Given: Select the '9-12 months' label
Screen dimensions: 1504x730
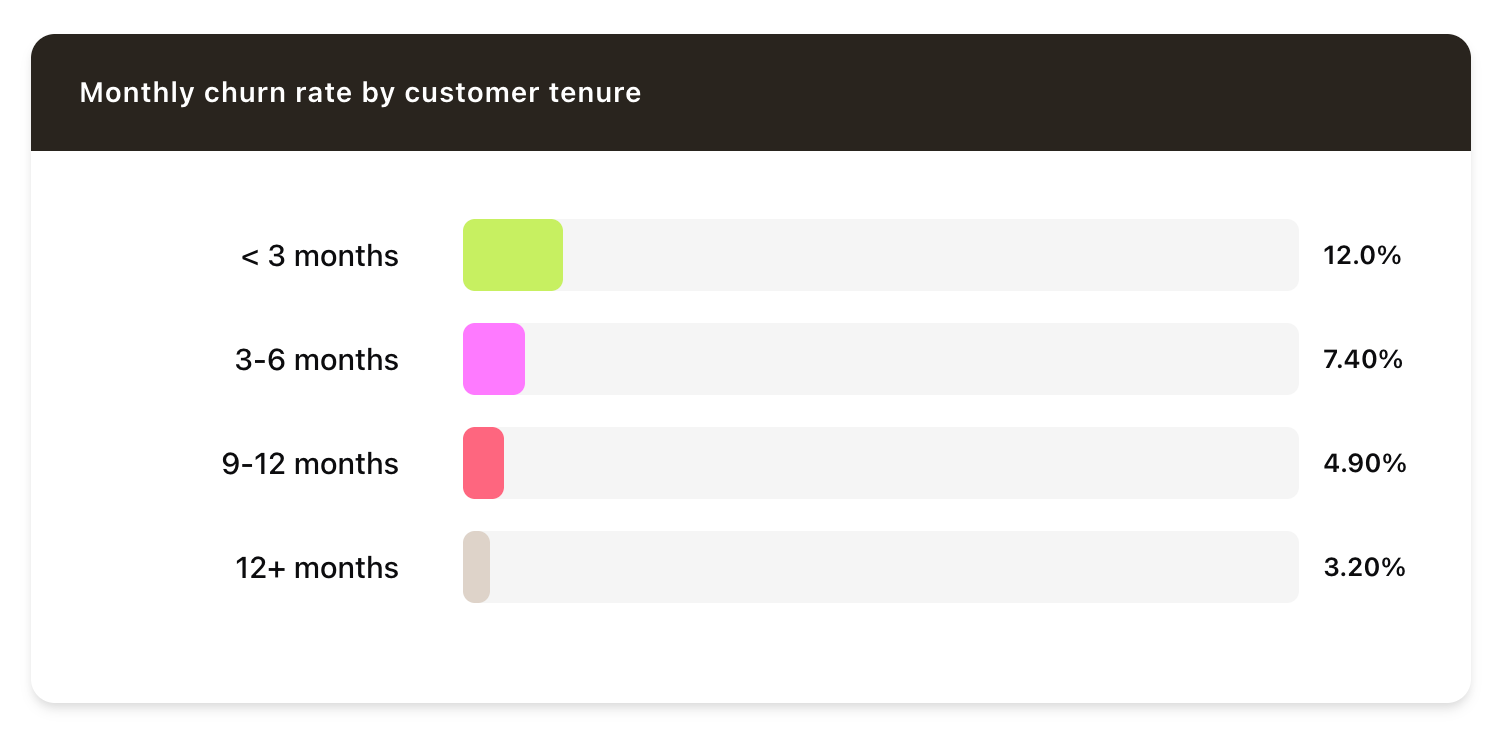Looking at the screenshot, I should 310,464.
